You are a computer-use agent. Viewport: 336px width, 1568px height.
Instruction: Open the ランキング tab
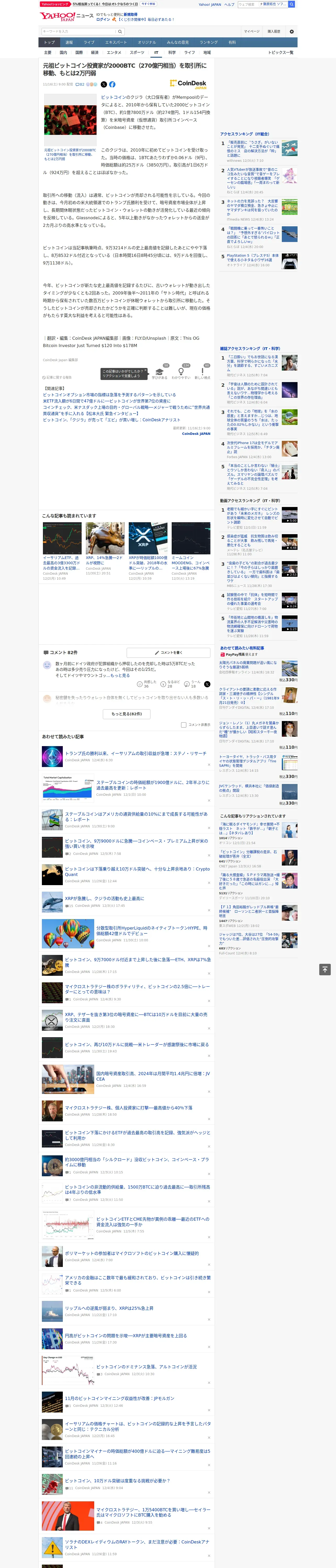click(209, 42)
